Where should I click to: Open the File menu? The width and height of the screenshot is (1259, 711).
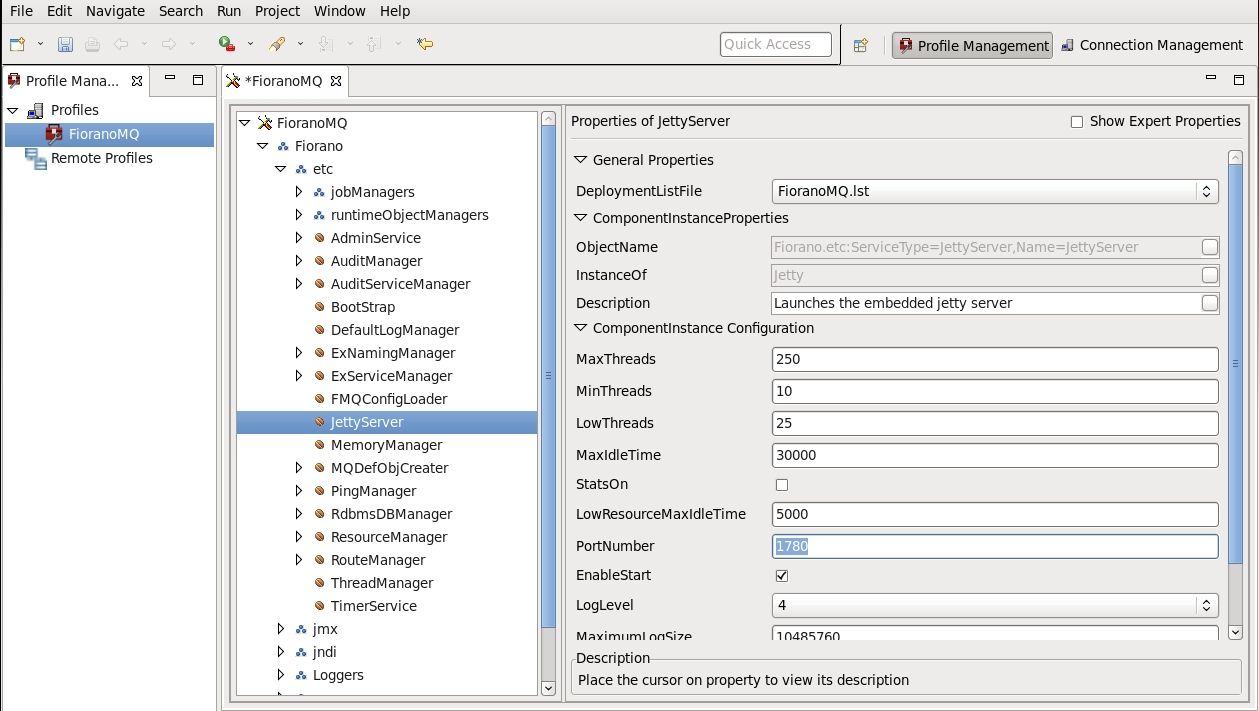point(21,11)
